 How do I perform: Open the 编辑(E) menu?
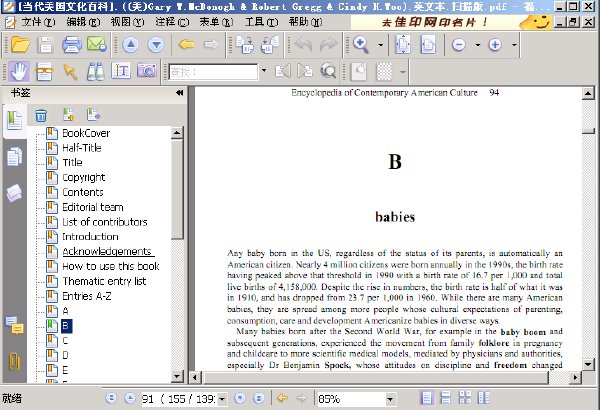point(83,22)
